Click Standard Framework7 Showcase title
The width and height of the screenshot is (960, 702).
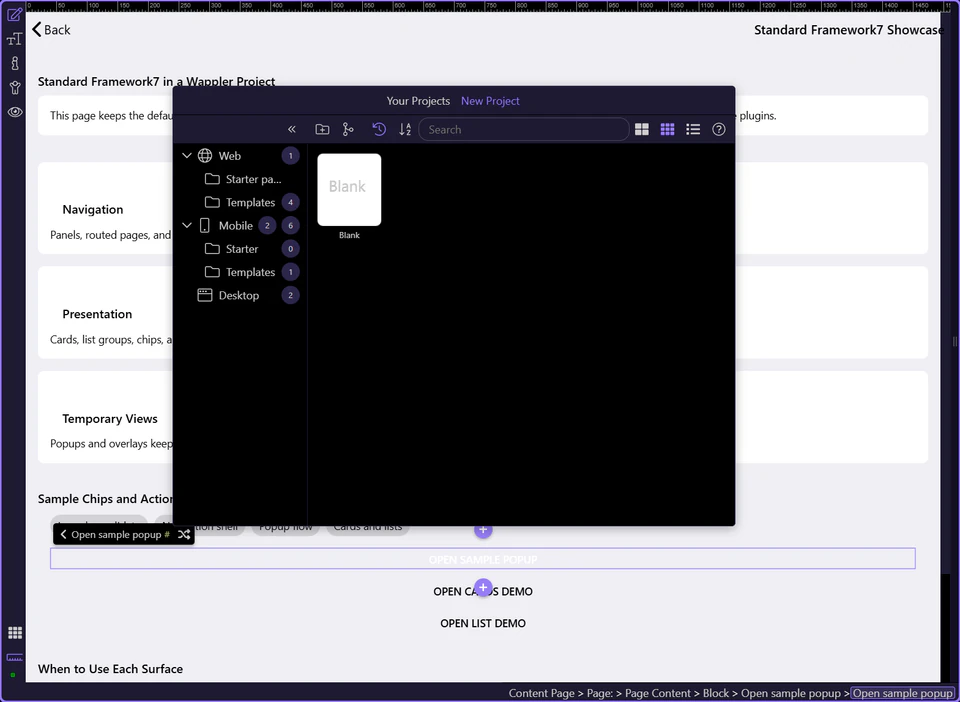coord(849,29)
